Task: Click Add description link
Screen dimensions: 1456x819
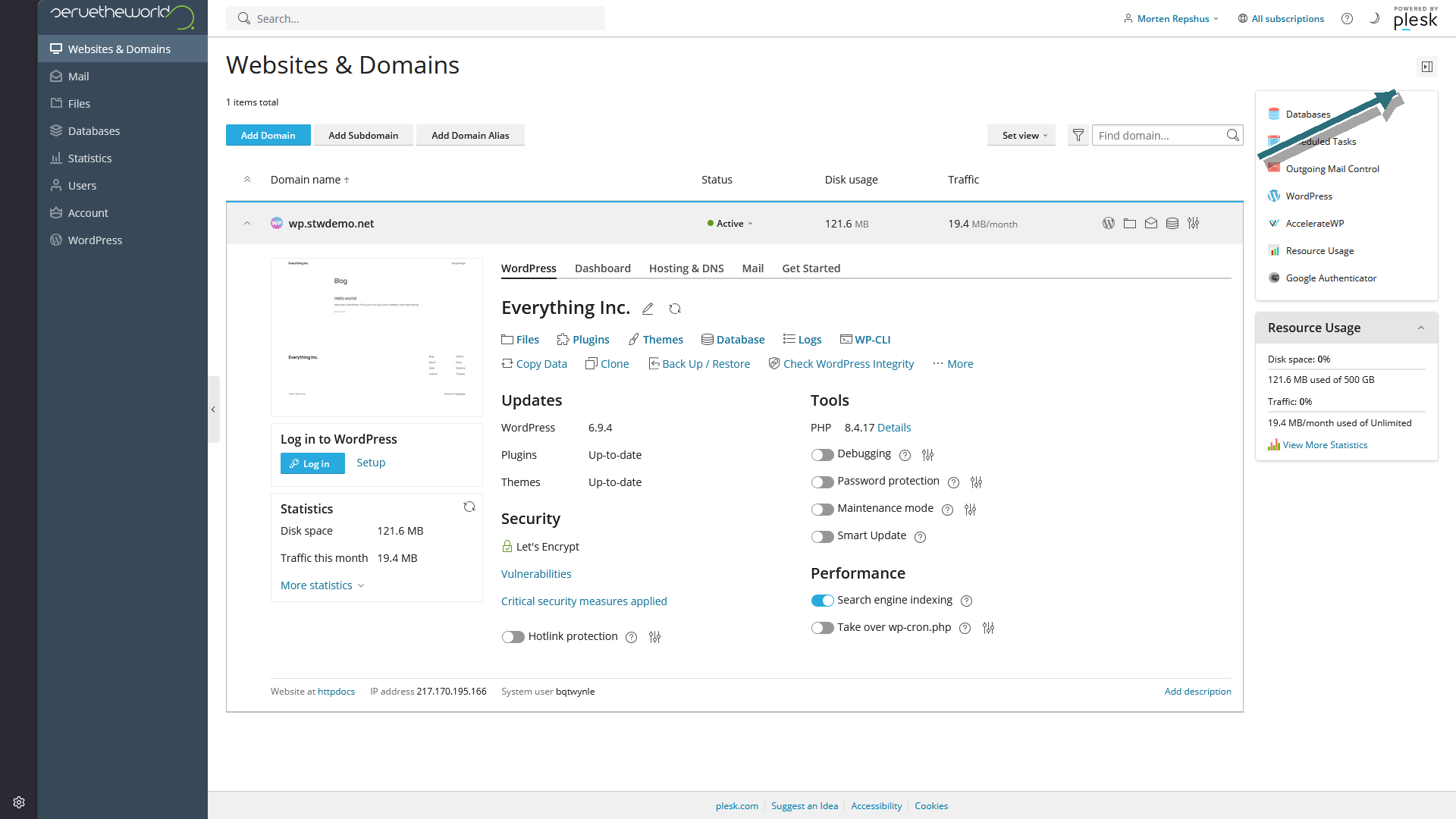Action: coord(1198,692)
